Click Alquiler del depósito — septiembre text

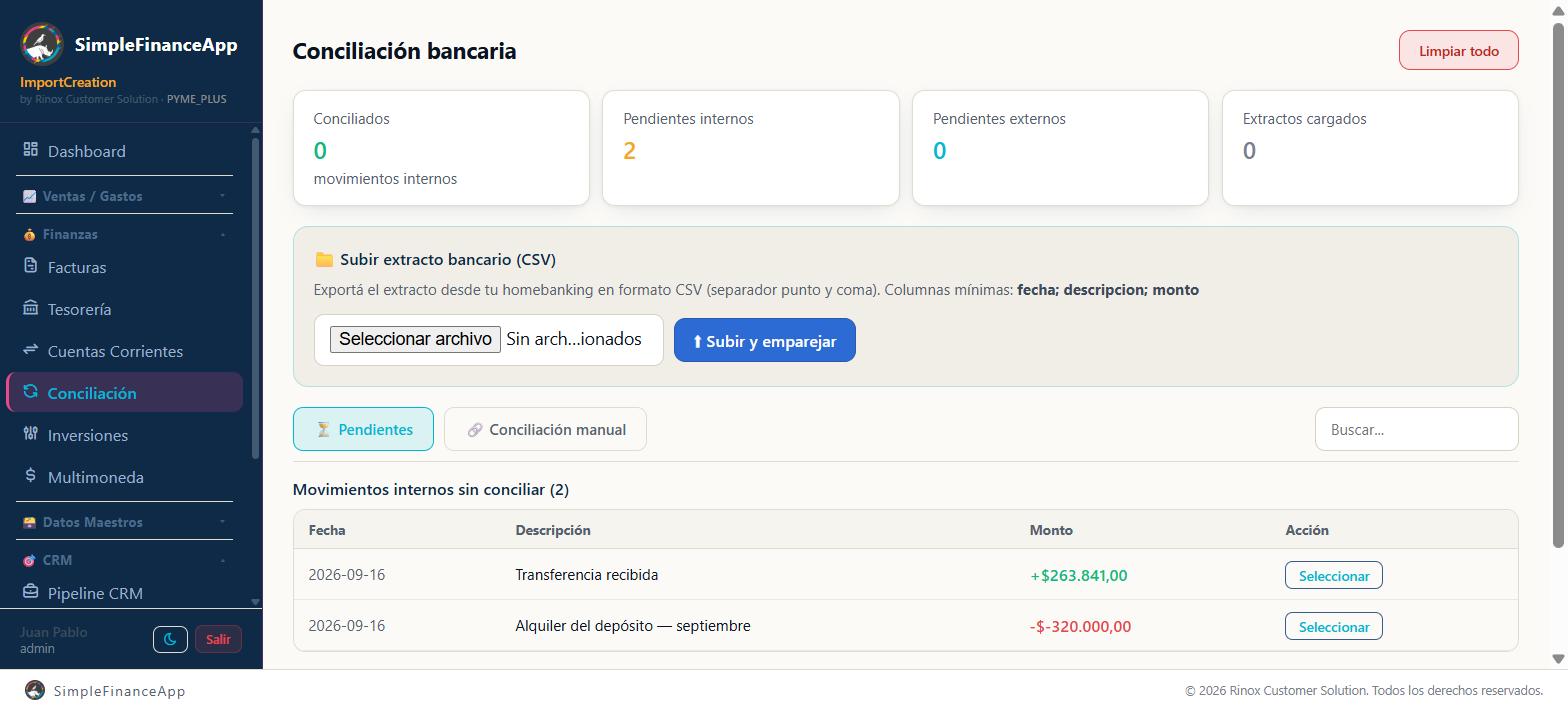click(x=633, y=625)
